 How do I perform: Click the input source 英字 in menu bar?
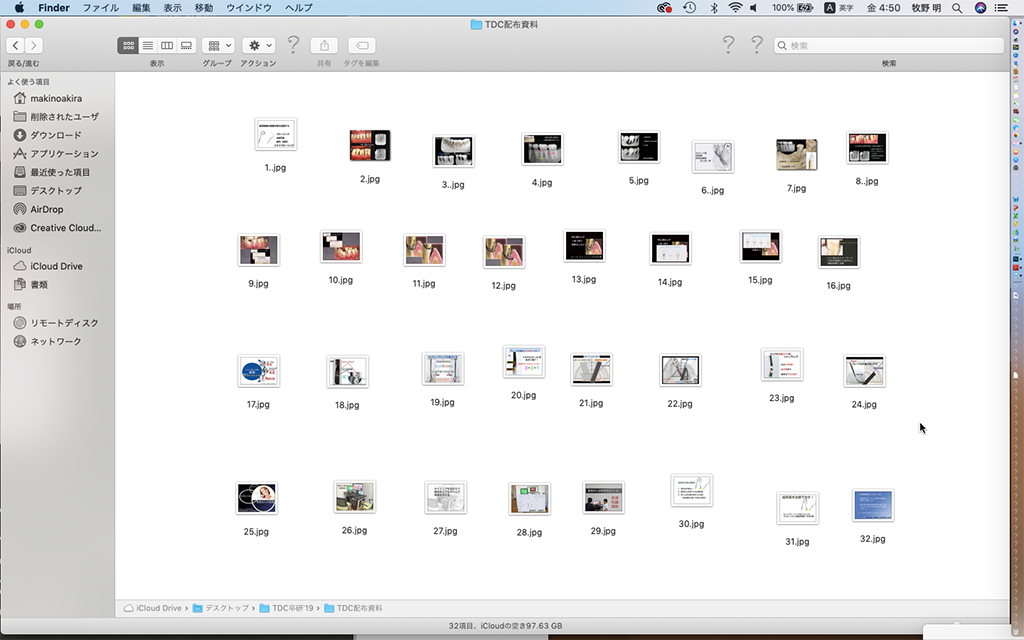pyautogui.click(x=839, y=8)
